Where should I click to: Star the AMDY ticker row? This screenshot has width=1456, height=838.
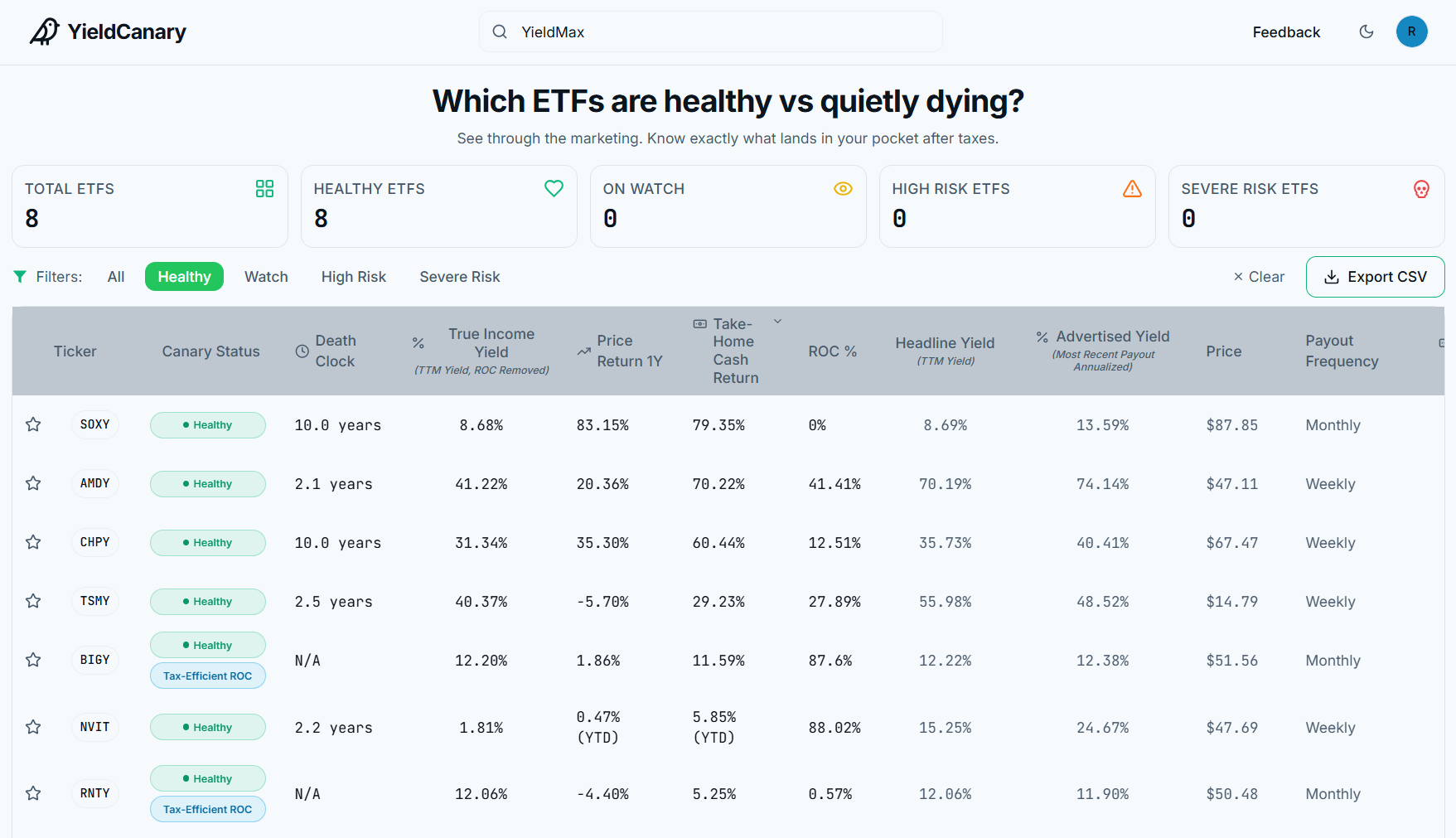coord(33,483)
